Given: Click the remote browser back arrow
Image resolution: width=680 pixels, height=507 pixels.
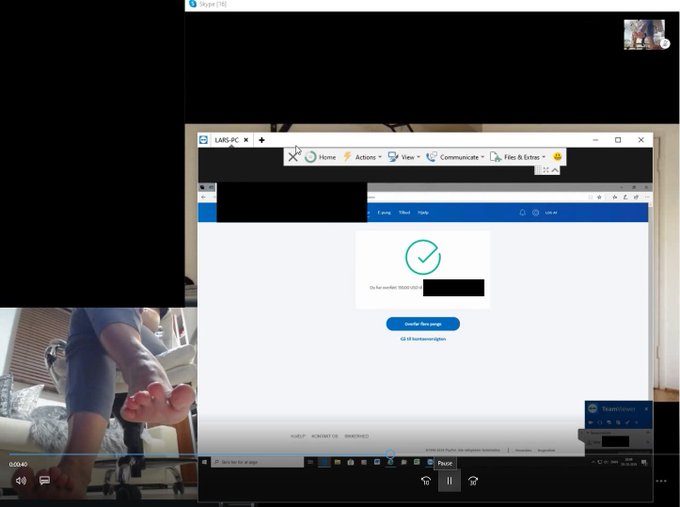Looking at the screenshot, I should pyautogui.click(x=204, y=197).
